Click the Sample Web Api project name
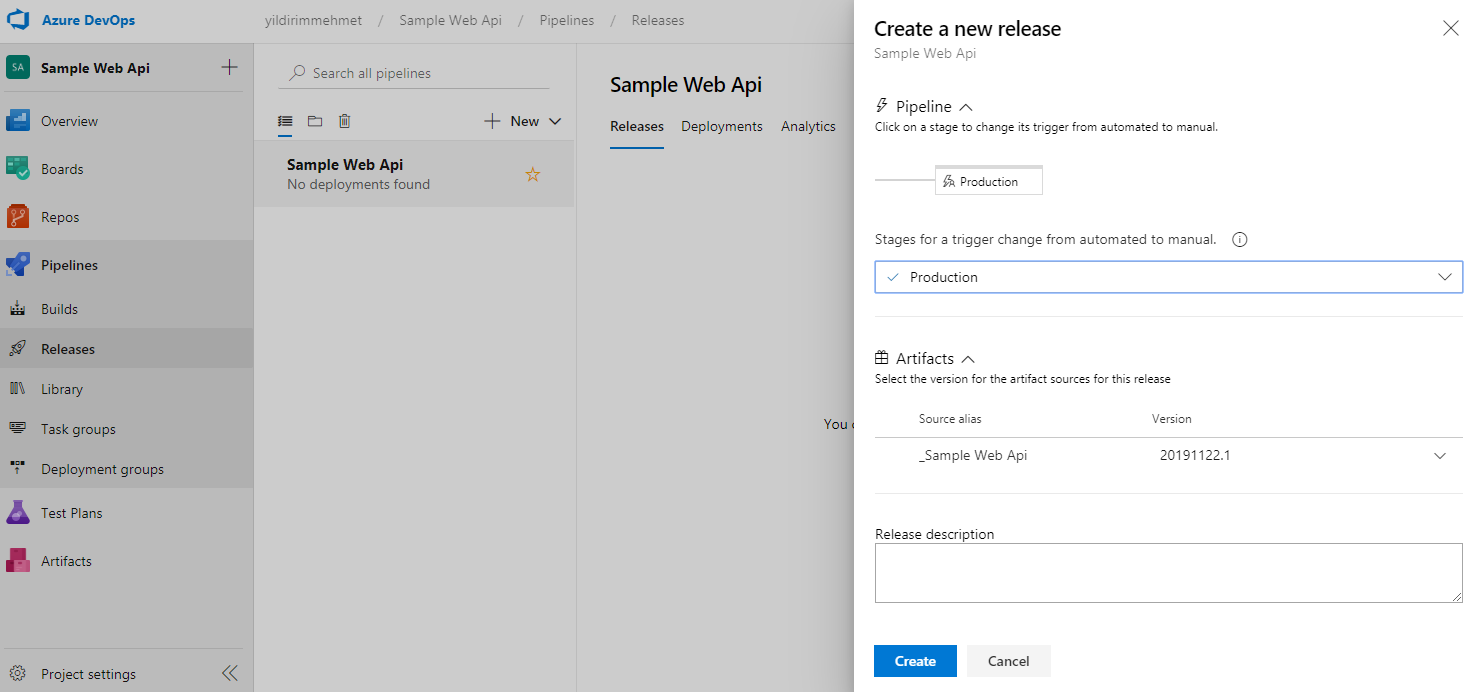The width and height of the screenshot is (1479, 692). coord(95,68)
